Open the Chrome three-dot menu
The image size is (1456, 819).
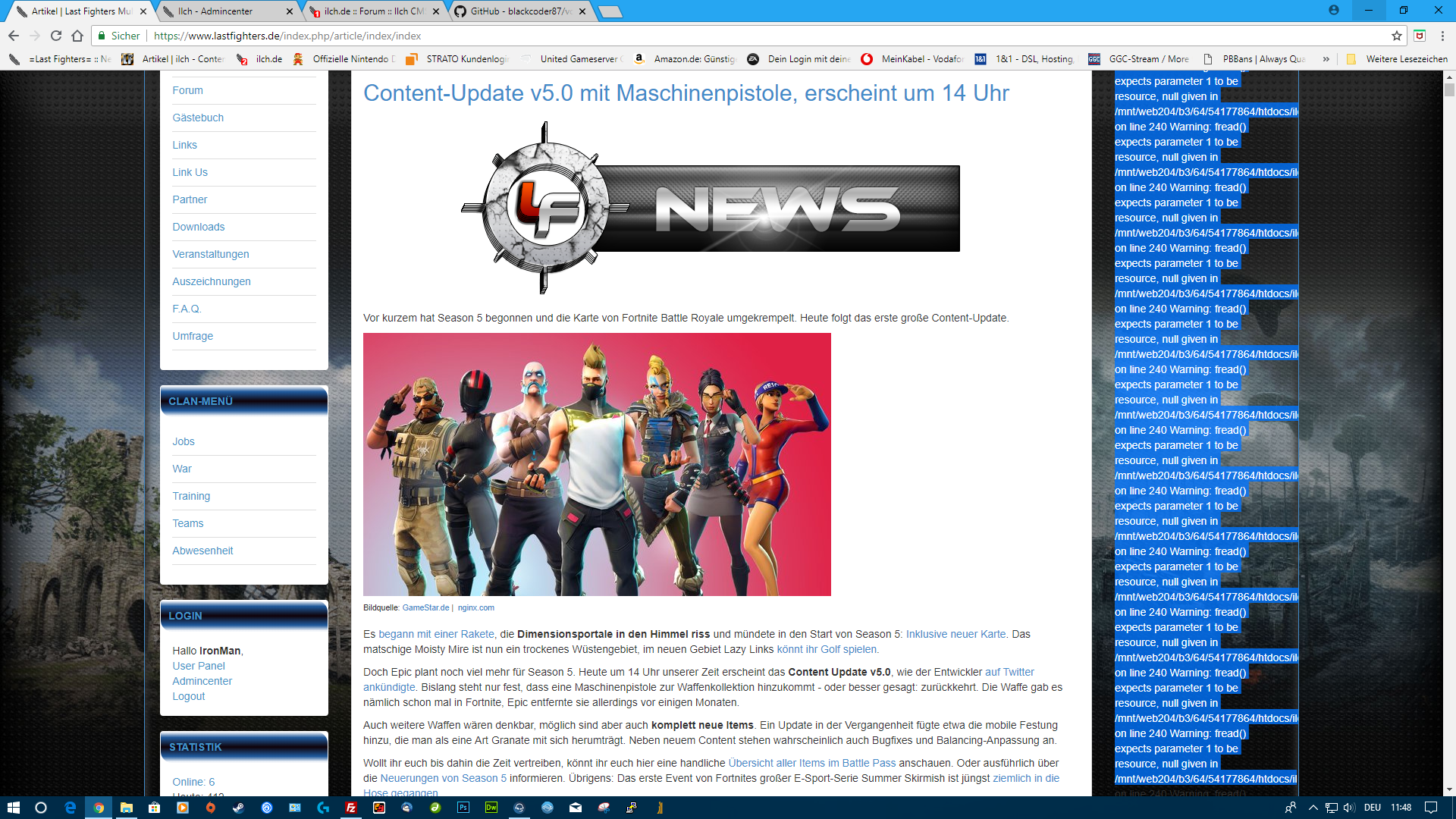[x=1442, y=36]
